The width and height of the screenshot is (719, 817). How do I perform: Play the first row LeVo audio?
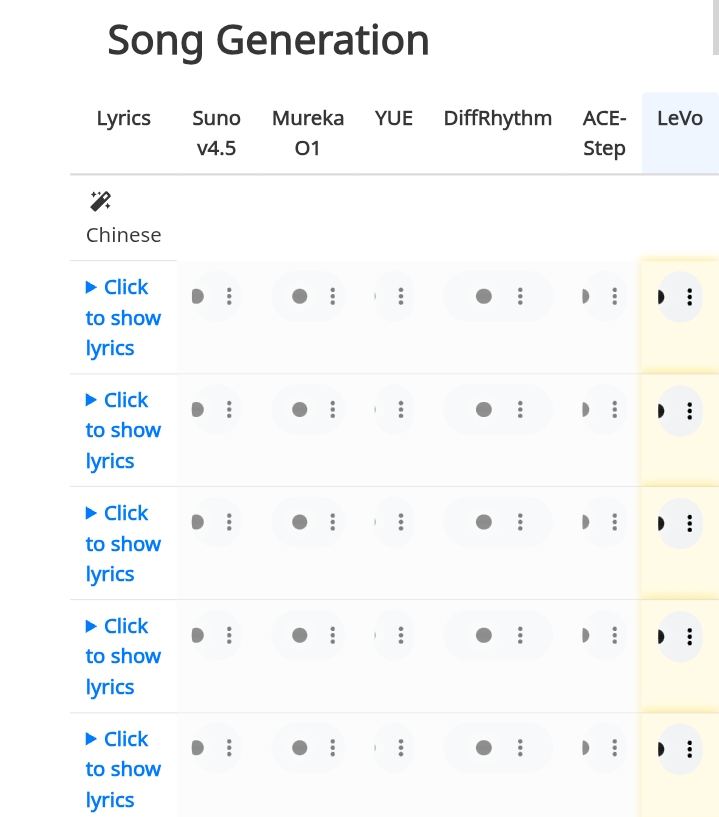pyautogui.click(x=662, y=297)
